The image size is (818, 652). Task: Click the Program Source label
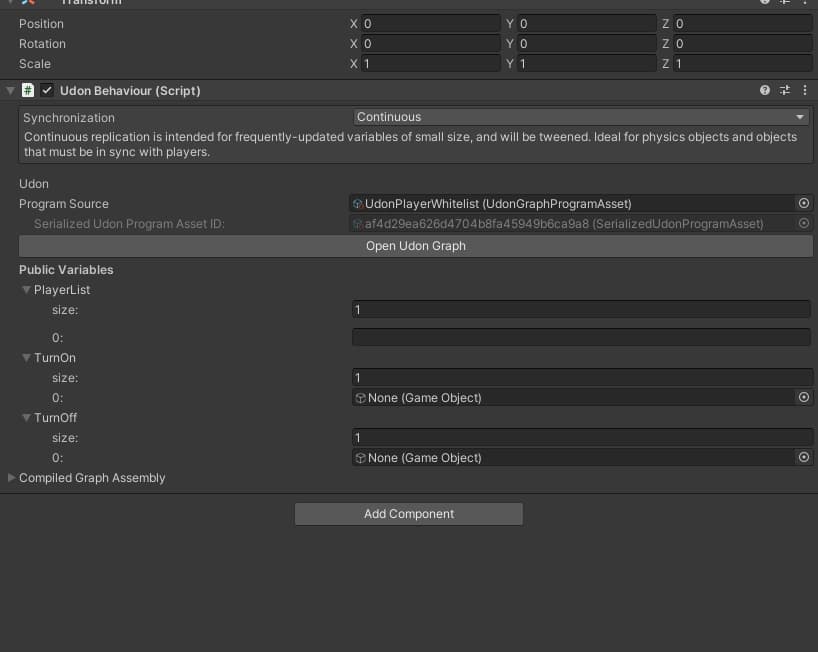pyautogui.click(x=64, y=204)
